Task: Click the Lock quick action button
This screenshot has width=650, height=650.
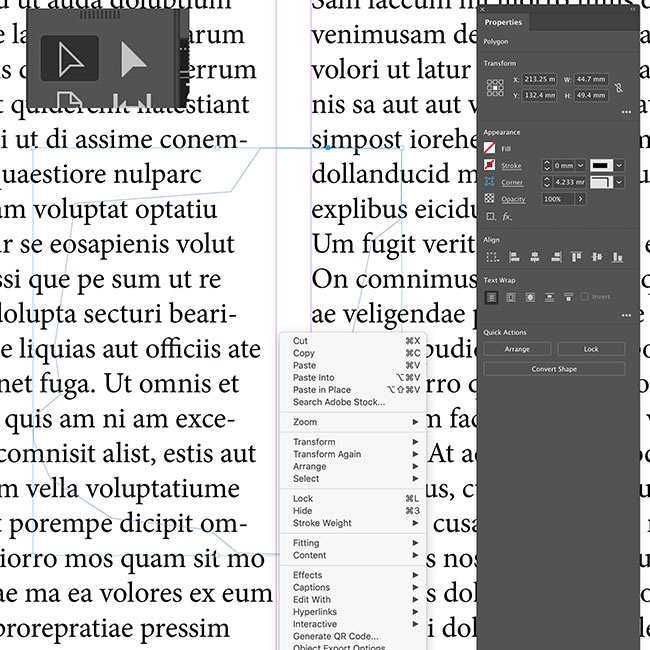Action: point(591,349)
